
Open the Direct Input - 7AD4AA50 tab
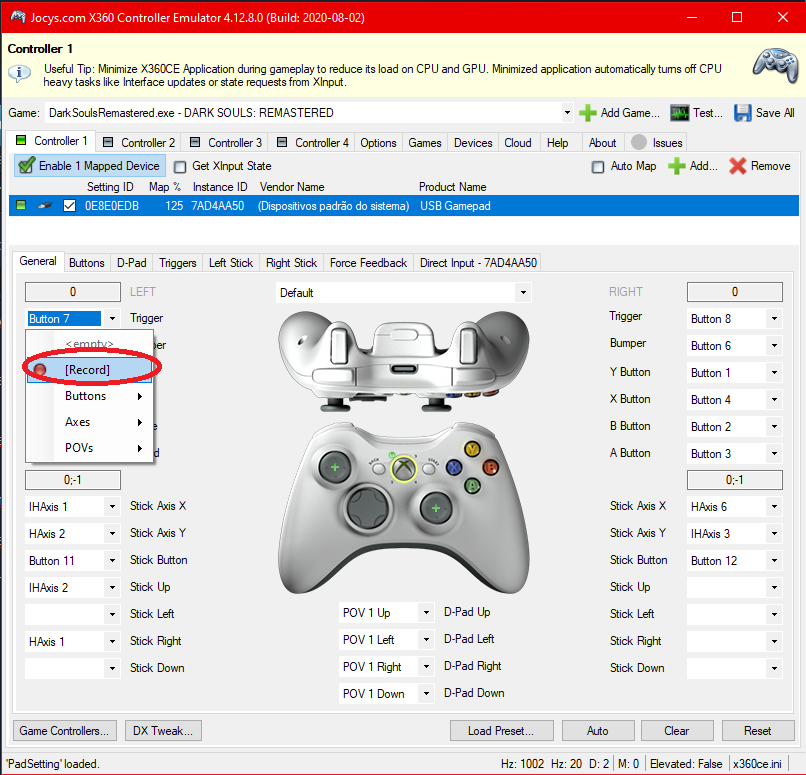tap(478, 263)
